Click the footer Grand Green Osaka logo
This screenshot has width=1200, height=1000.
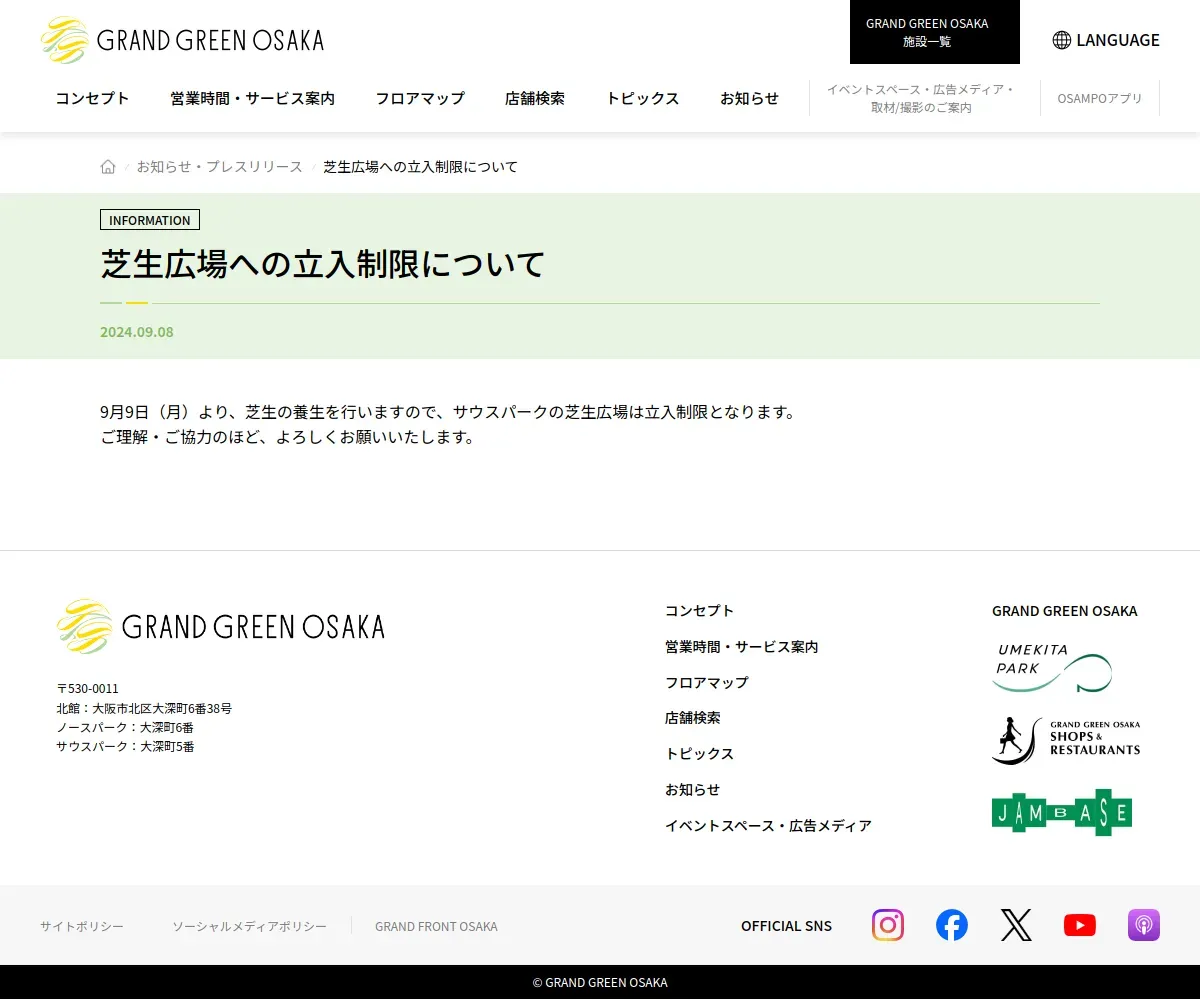220,627
